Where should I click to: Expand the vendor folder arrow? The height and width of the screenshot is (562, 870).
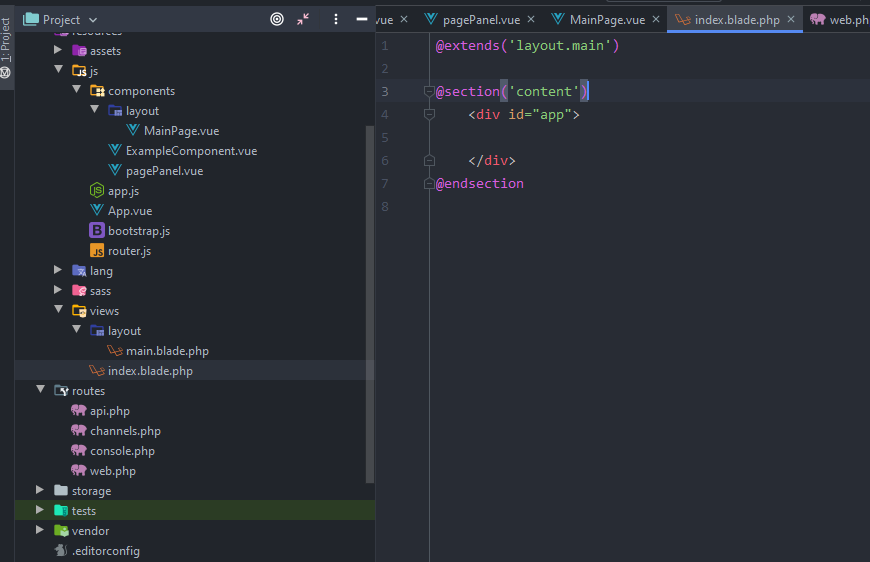(x=40, y=530)
